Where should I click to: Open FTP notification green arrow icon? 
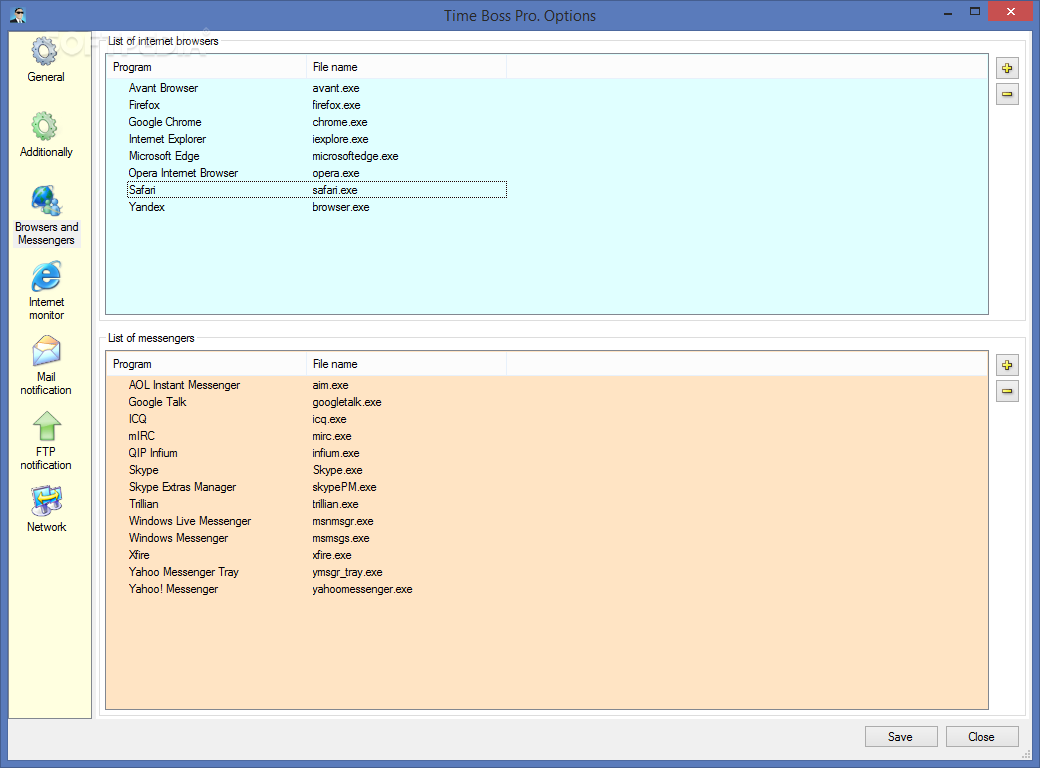pyautogui.click(x=46, y=426)
